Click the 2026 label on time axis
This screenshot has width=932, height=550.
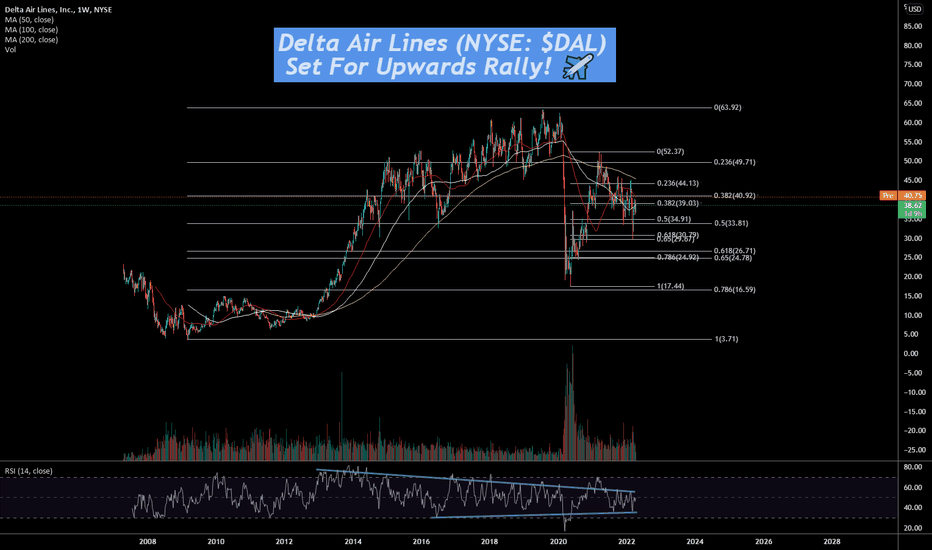click(764, 542)
